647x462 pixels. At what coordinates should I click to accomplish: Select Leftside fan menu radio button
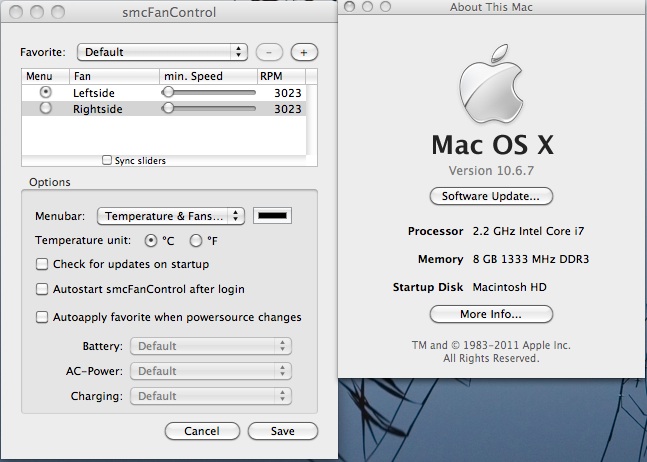pyautogui.click(x=45, y=92)
